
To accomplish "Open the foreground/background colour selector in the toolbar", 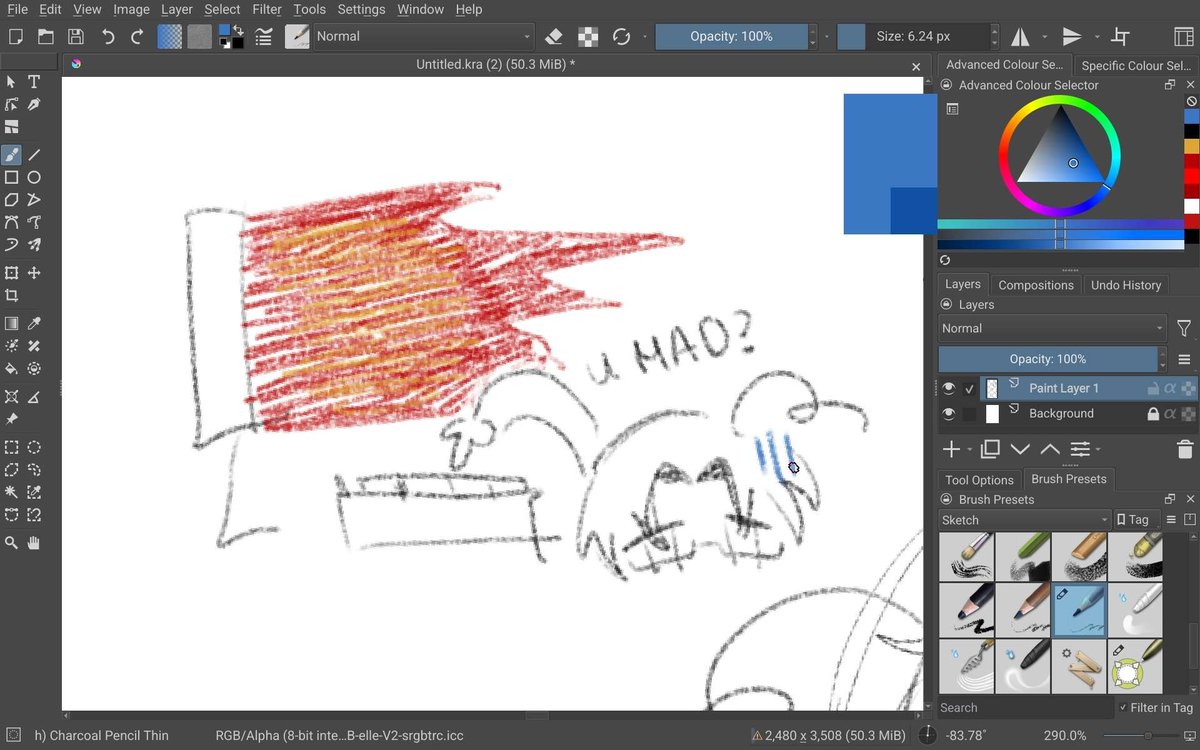I will pyautogui.click(x=231, y=37).
